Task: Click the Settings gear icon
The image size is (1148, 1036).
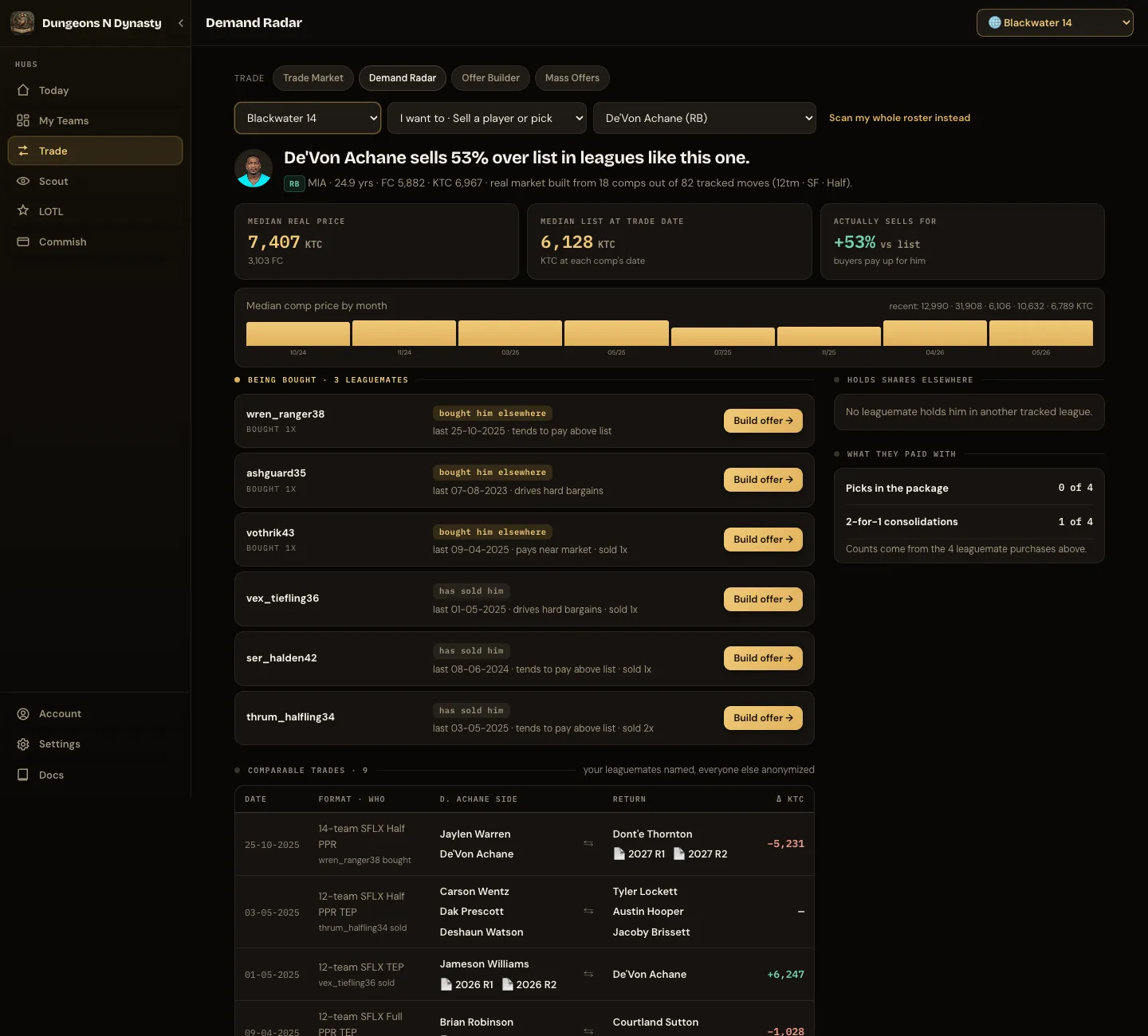Action: 23,744
